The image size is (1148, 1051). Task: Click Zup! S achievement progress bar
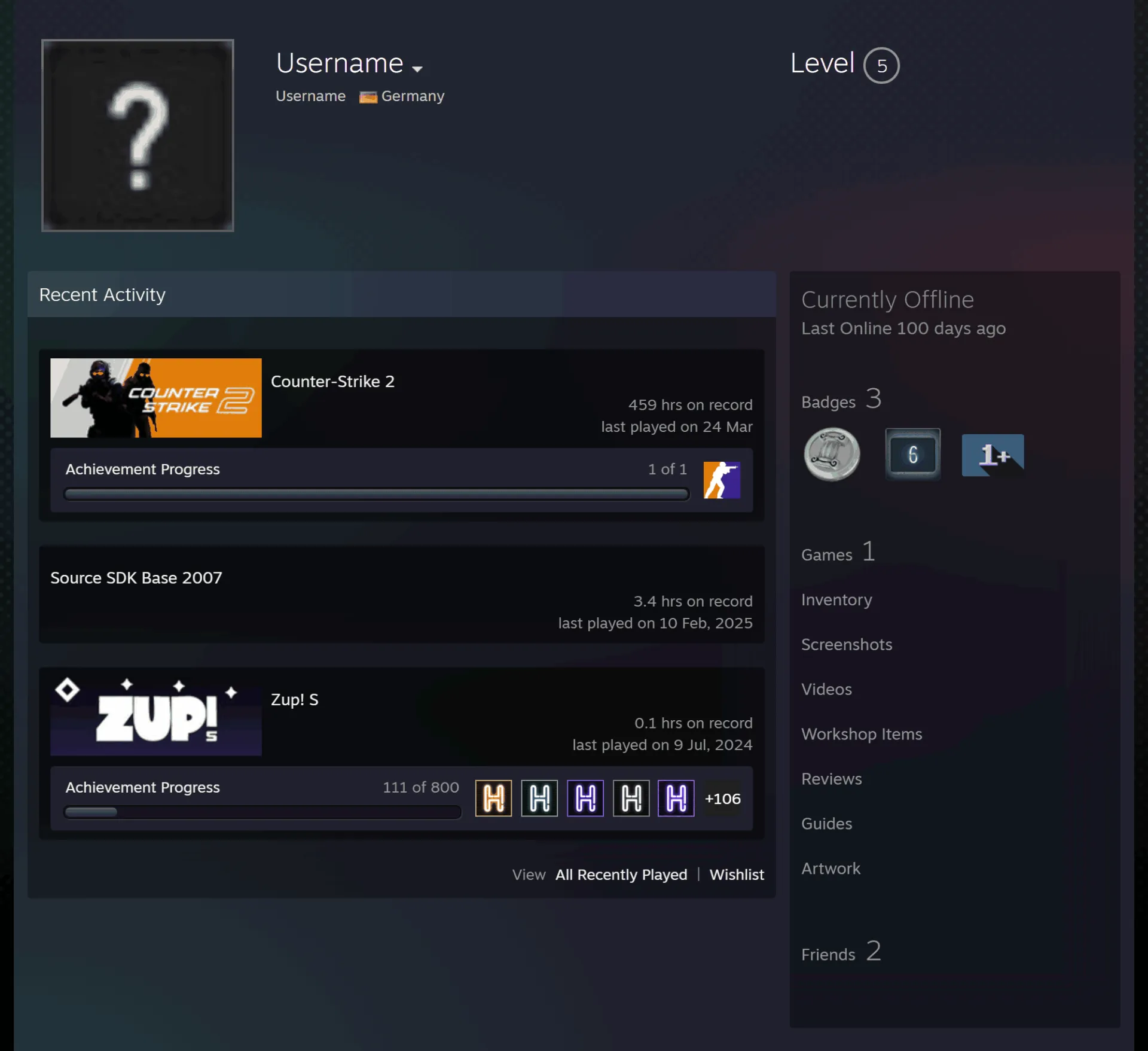(x=262, y=812)
